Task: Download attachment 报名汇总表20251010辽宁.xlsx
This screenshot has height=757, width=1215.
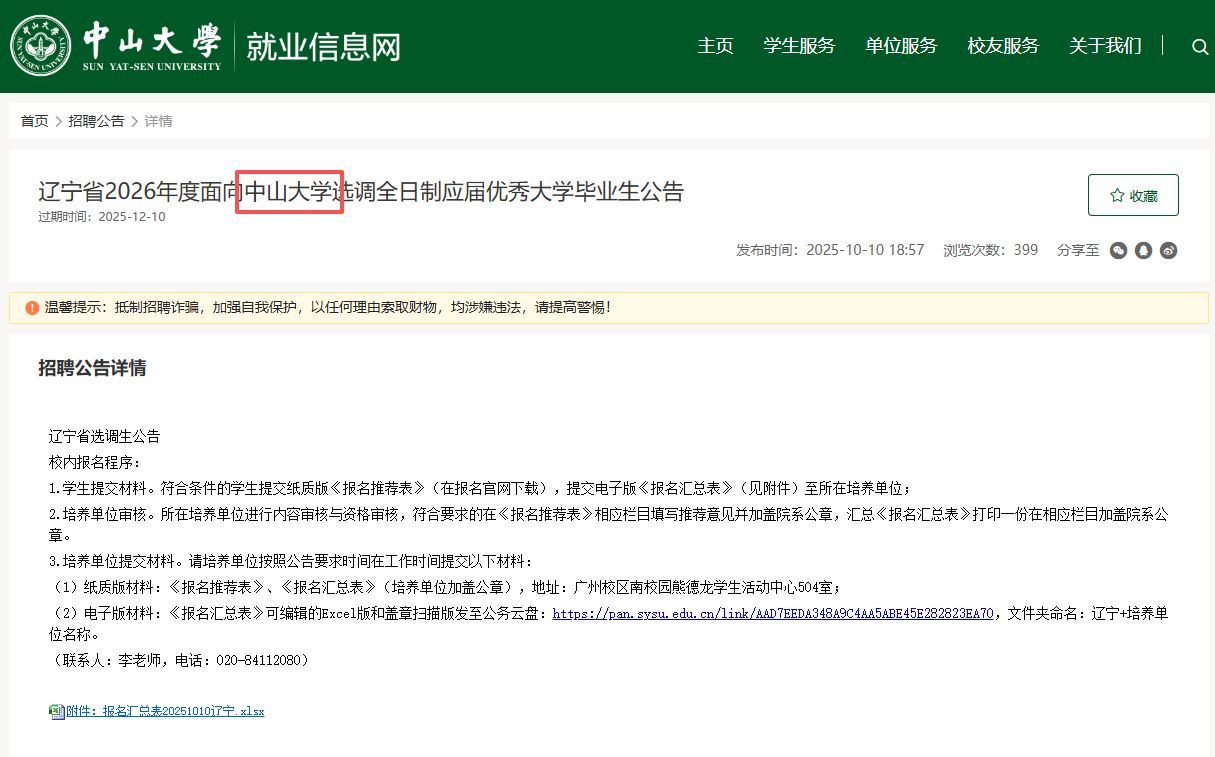Action: [x=165, y=711]
